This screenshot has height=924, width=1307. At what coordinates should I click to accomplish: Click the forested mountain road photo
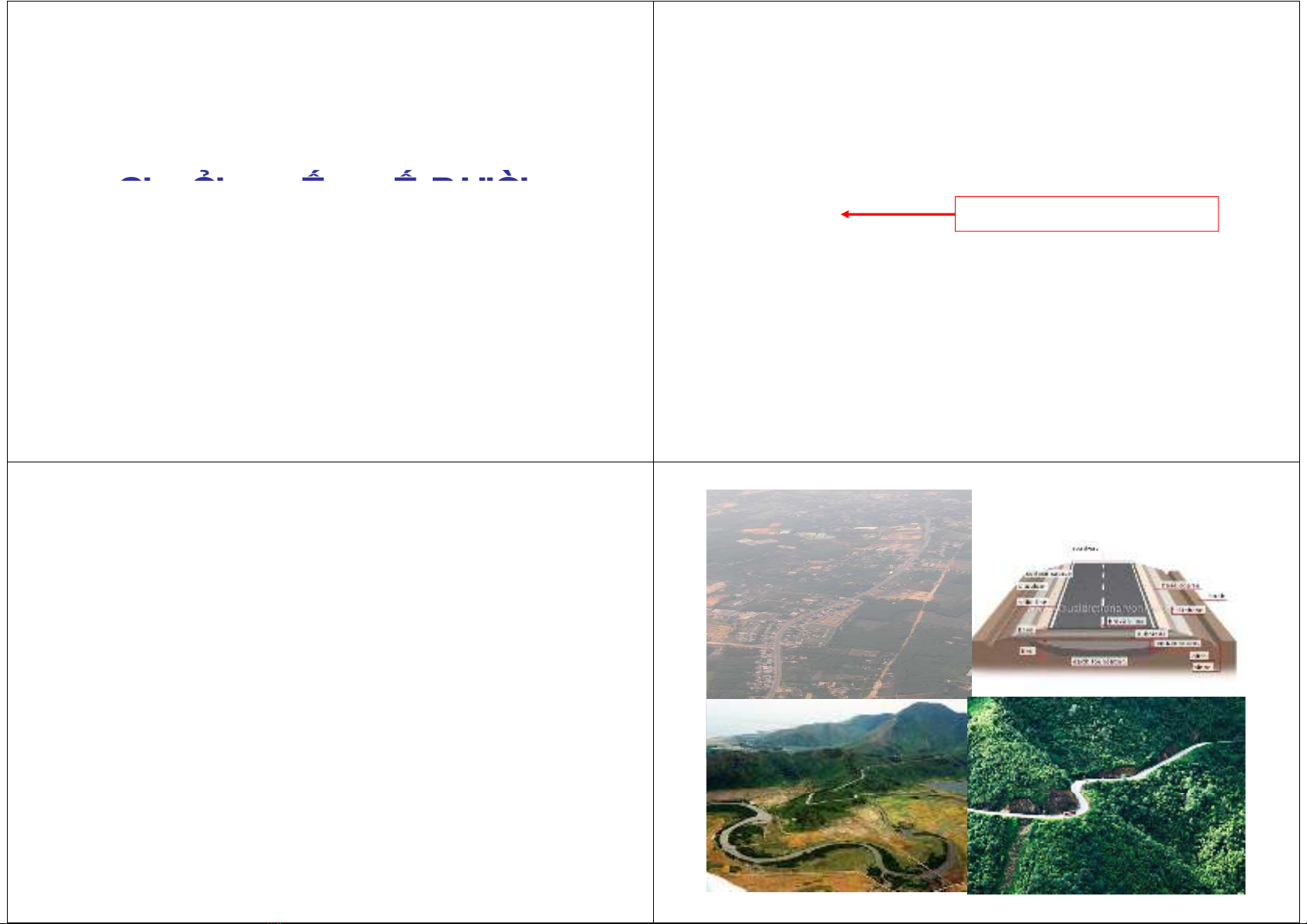1106,795
